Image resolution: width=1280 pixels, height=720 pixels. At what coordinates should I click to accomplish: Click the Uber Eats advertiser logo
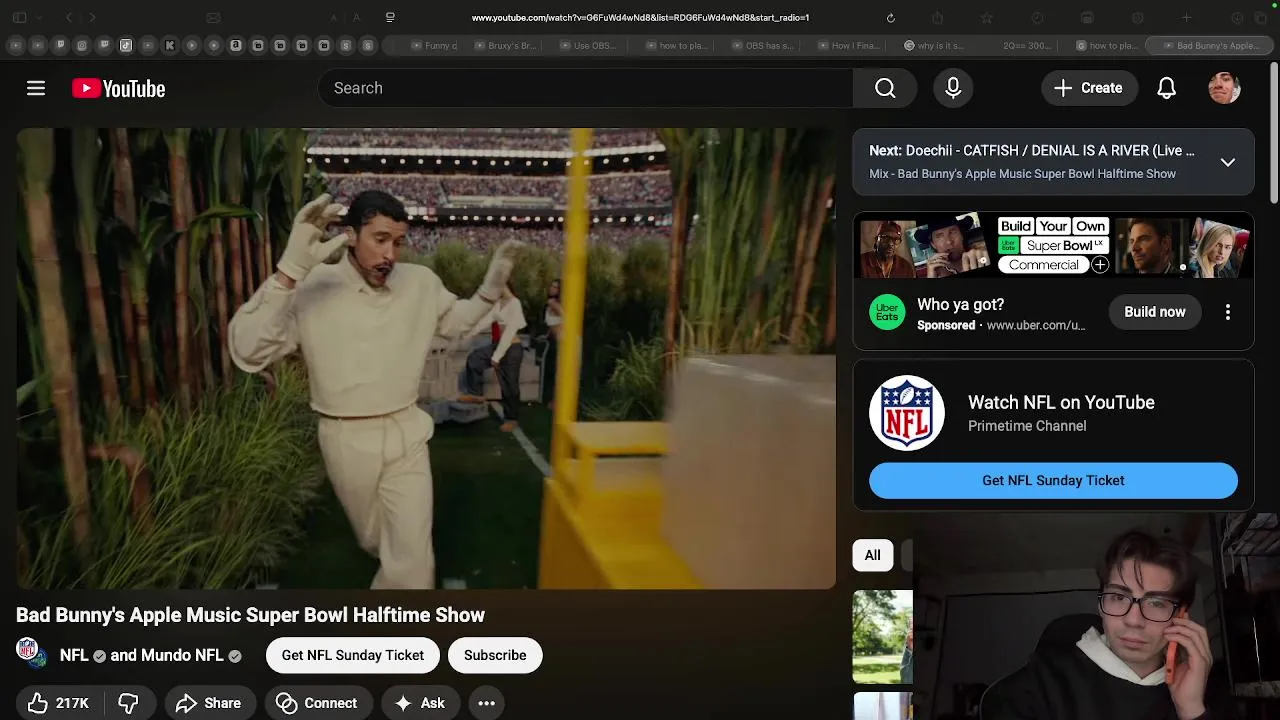point(887,312)
